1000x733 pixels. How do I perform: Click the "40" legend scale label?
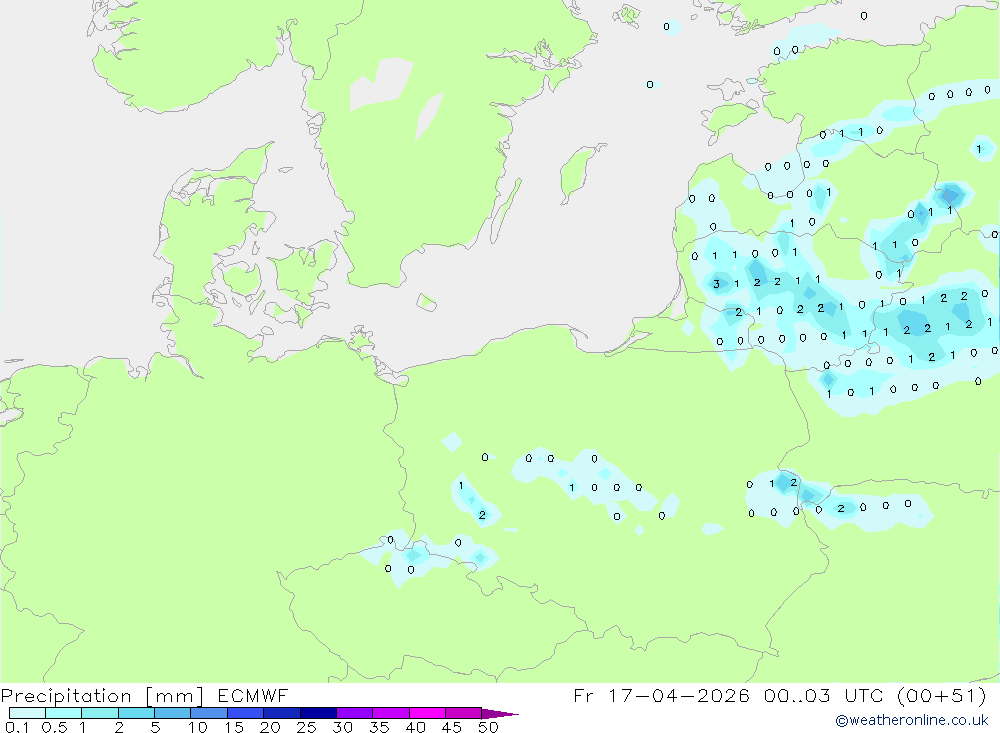(416, 727)
